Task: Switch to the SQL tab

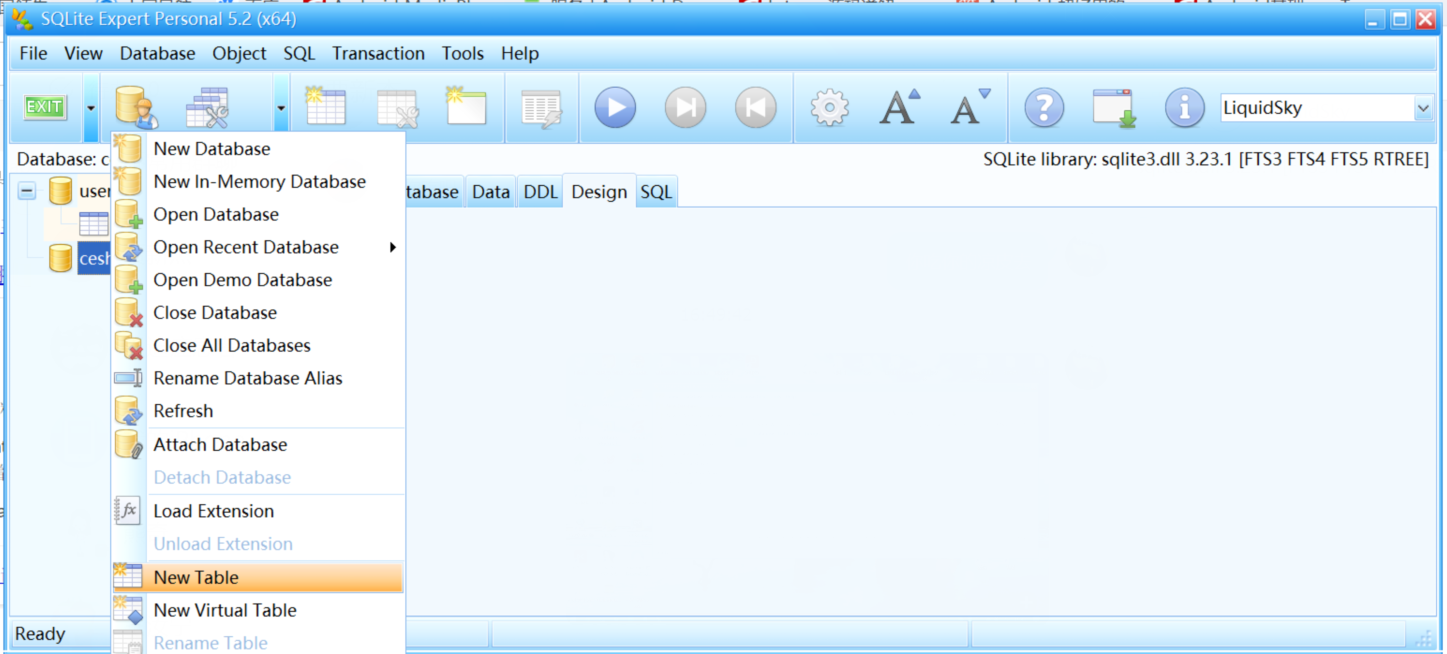Action: 656,191
